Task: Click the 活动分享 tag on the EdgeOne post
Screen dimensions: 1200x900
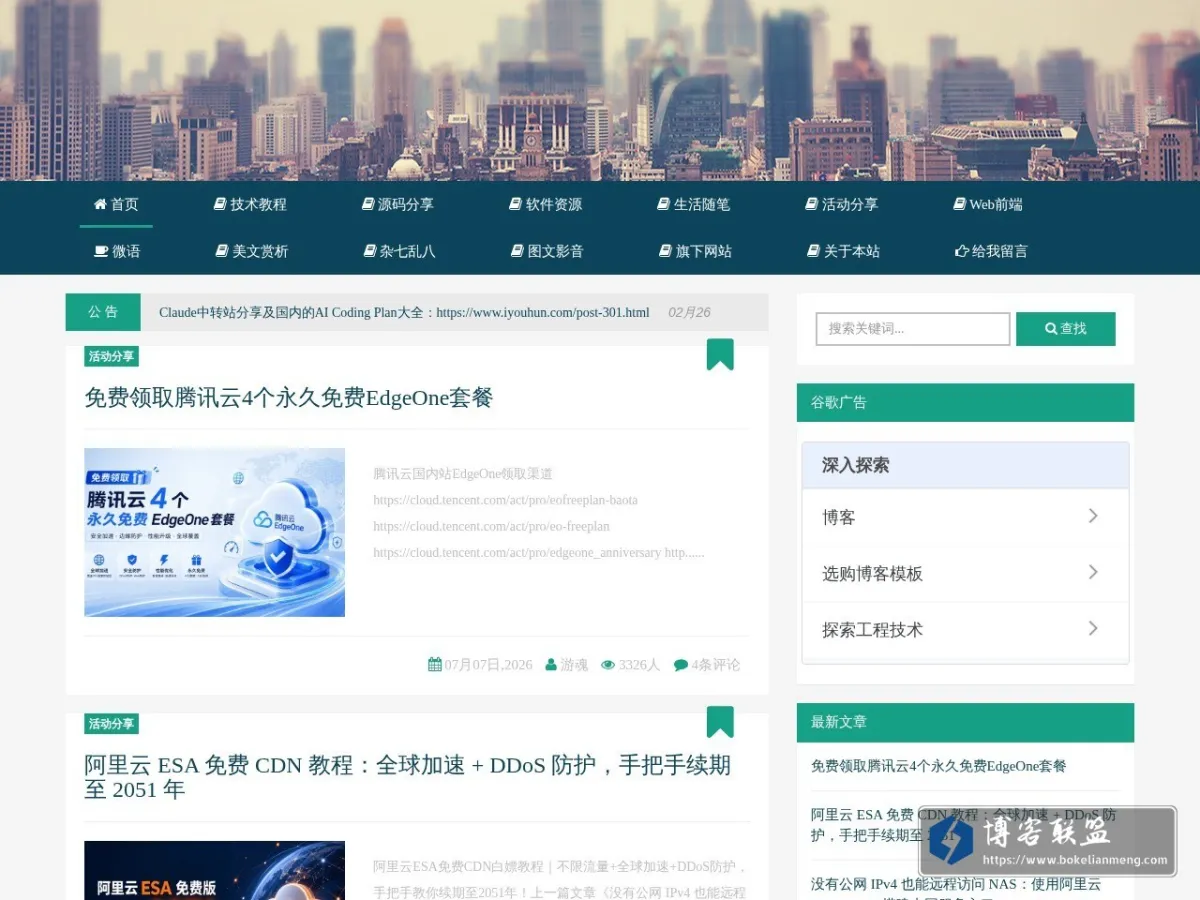Action: pos(111,356)
